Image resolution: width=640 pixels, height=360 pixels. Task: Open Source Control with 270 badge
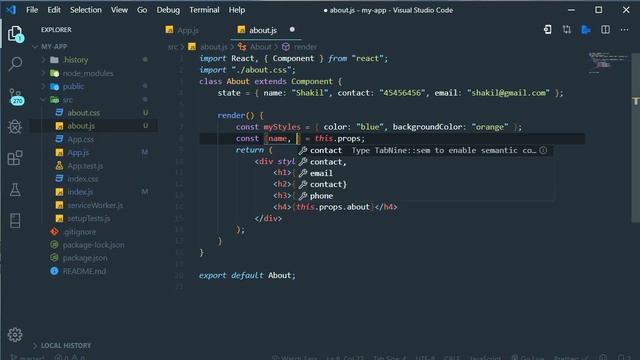pyautogui.click(x=16, y=96)
